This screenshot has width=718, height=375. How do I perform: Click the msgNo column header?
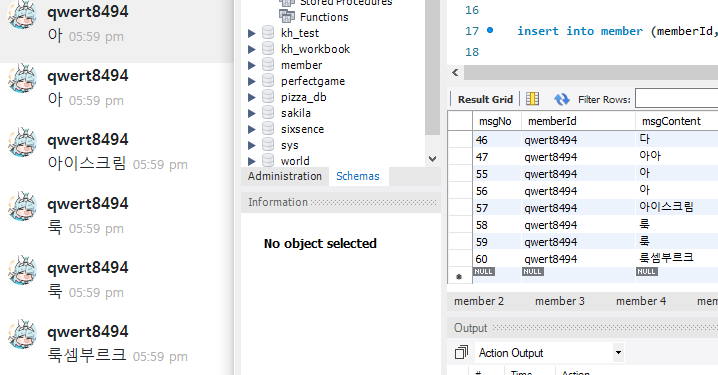coord(497,121)
